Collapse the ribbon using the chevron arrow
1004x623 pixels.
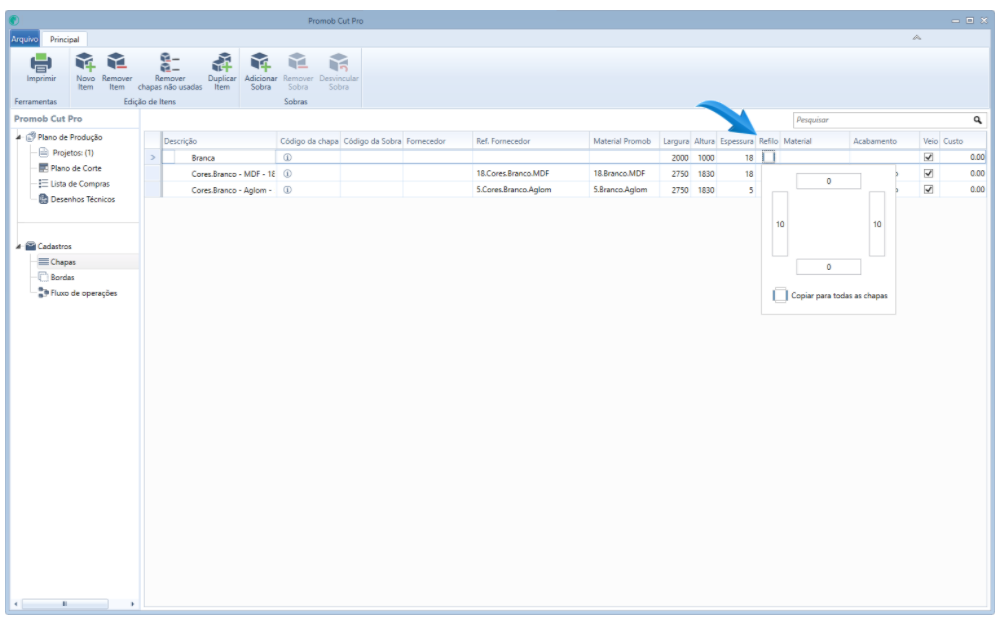click(916, 38)
